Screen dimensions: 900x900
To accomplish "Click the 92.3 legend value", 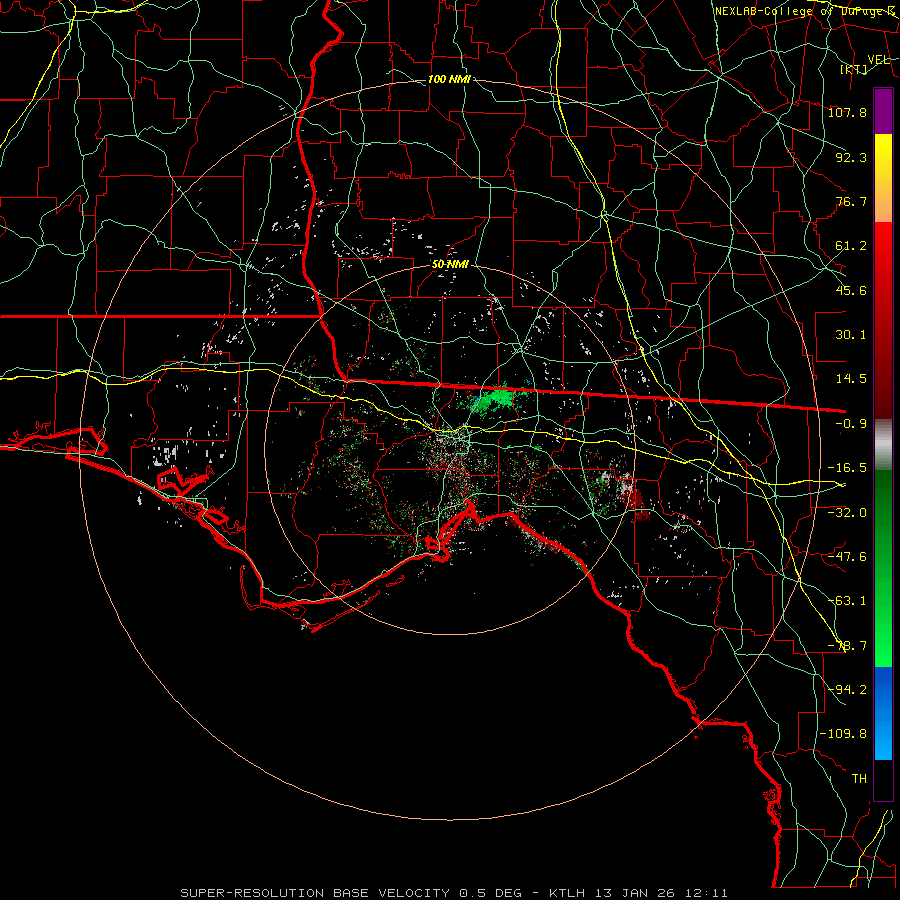I will point(851,157).
